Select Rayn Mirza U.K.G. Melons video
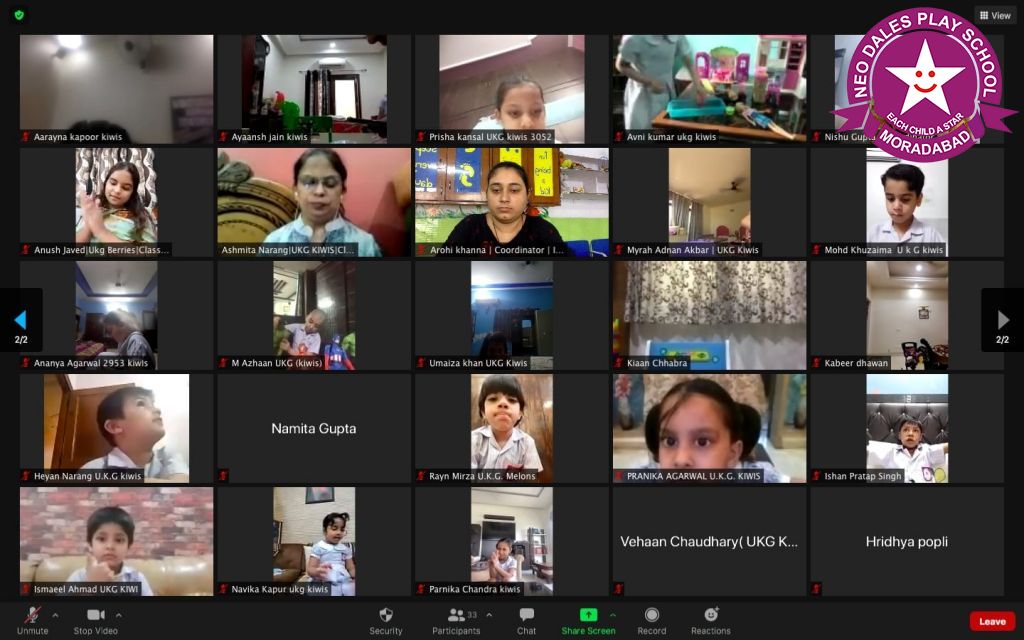Viewport: 1024px width, 640px height. (511, 428)
